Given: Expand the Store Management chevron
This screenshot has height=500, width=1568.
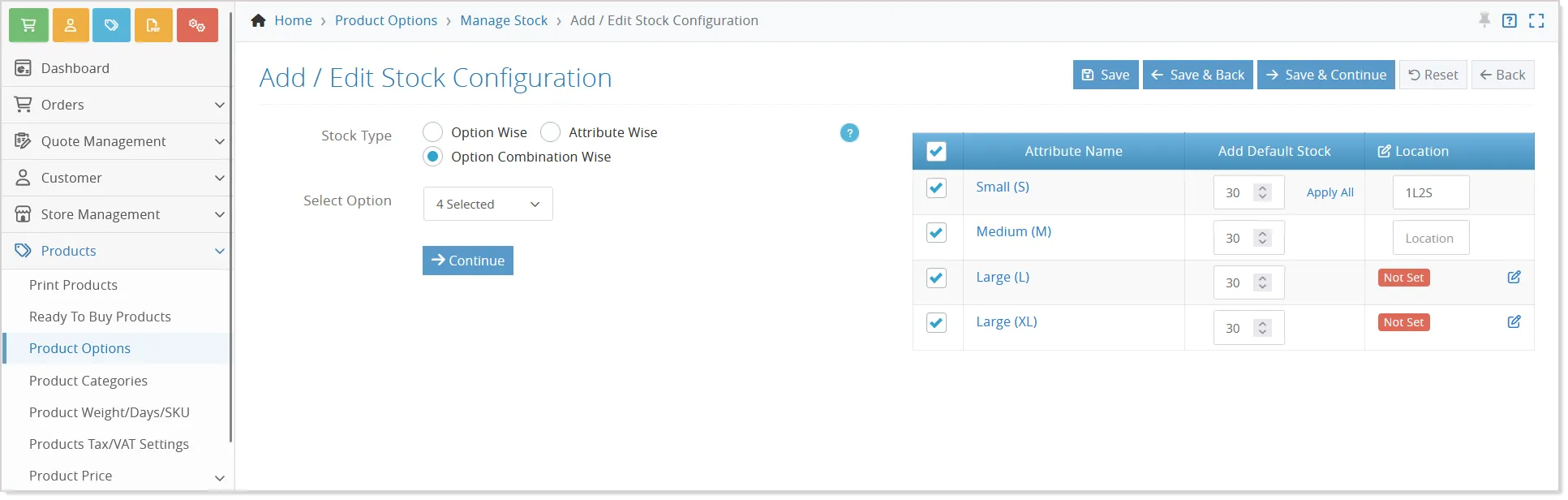Looking at the screenshot, I should click(219, 214).
